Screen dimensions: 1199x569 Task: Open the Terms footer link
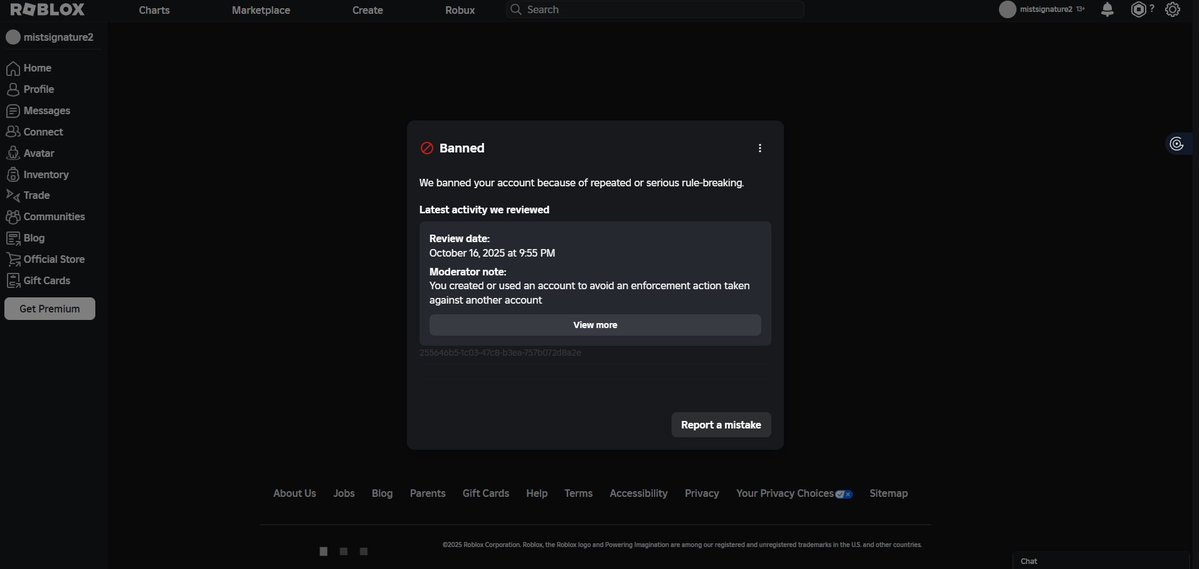tap(578, 493)
